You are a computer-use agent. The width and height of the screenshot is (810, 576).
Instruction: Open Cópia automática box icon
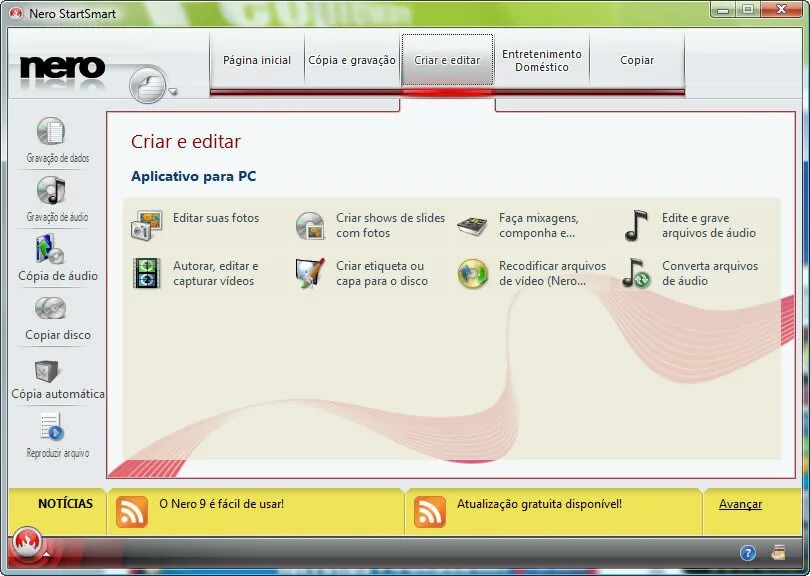pos(46,370)
